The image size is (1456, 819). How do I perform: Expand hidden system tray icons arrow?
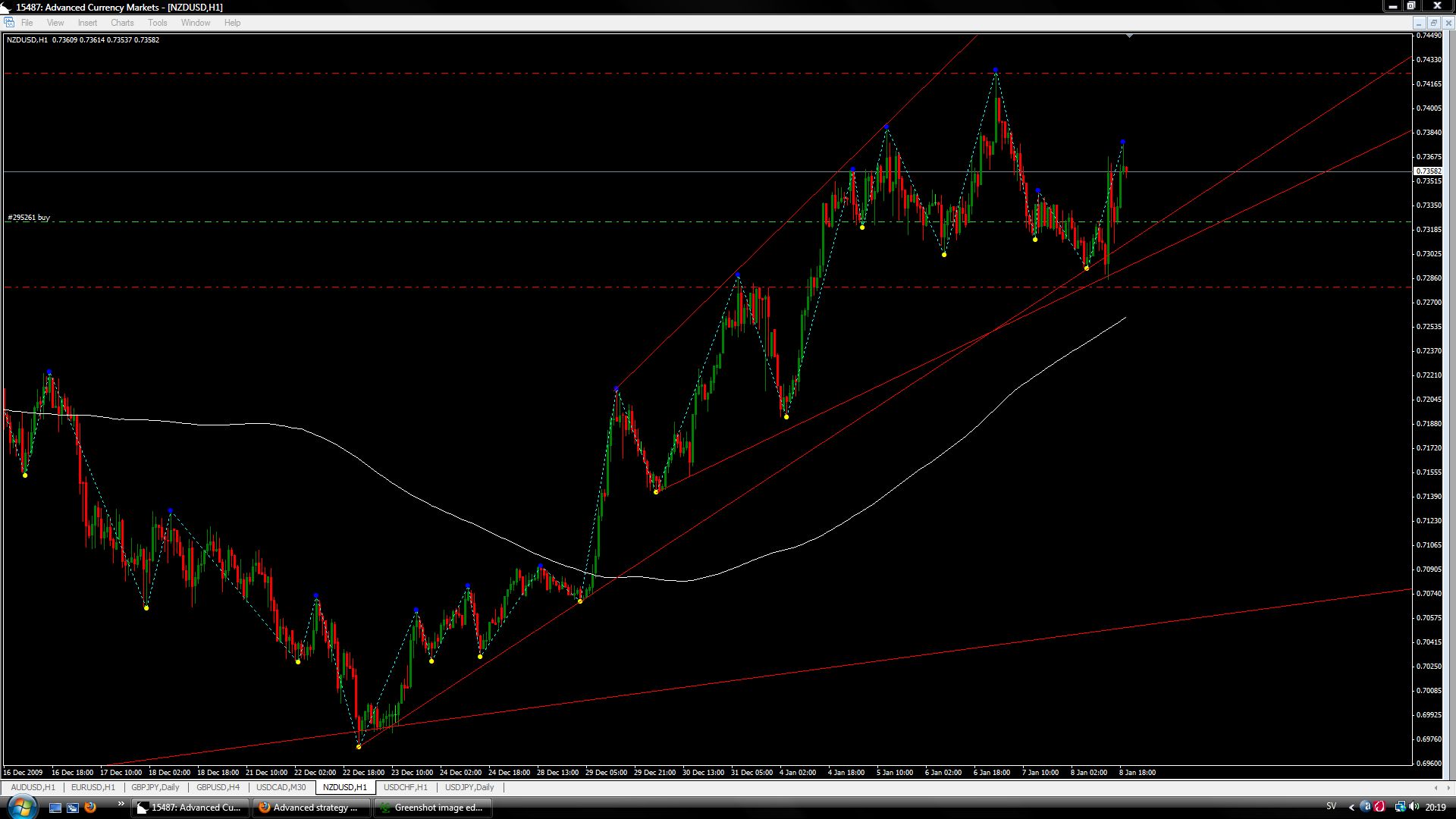tap(1351, 808)
